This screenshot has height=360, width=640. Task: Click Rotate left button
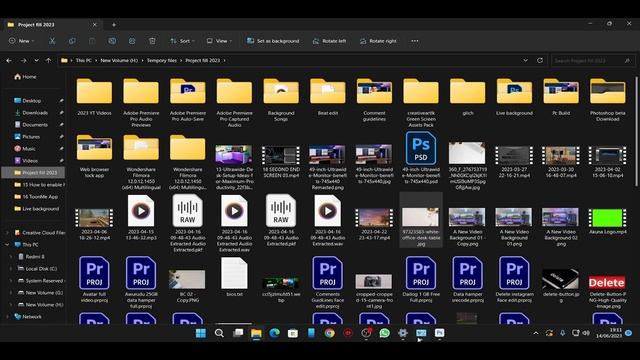point(329,41)
